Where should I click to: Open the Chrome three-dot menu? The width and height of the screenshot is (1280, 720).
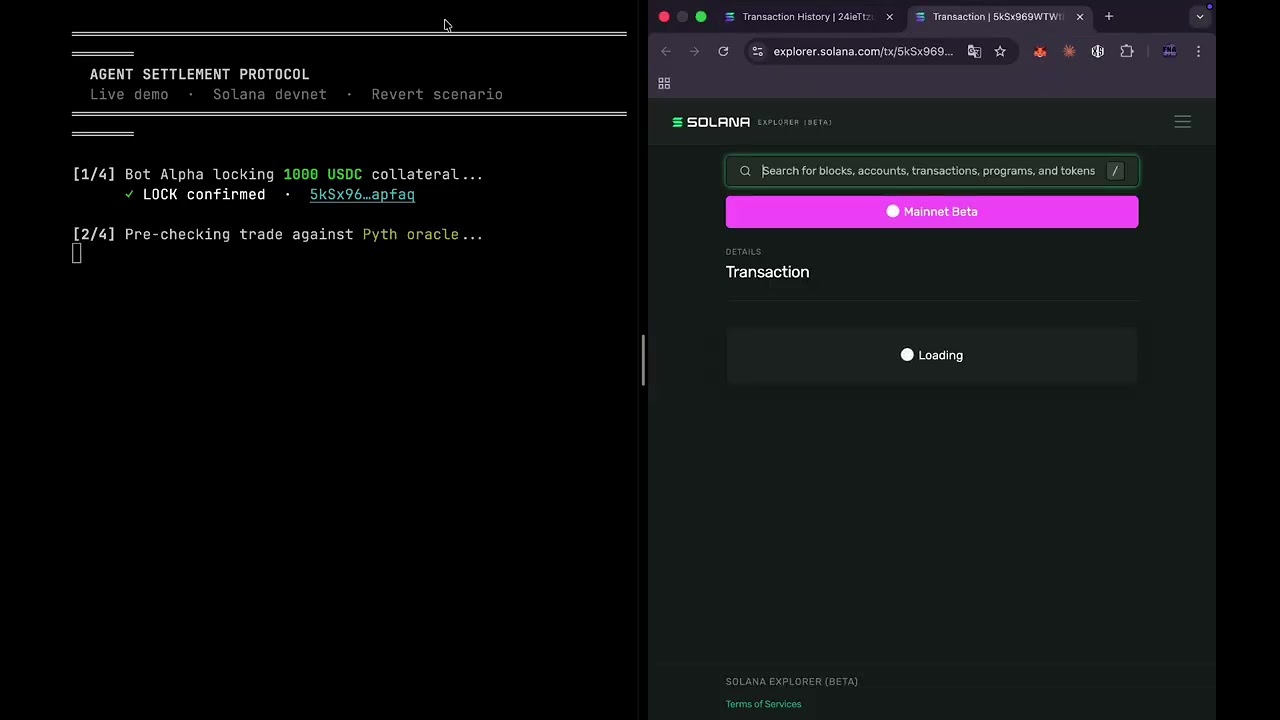(x=1198, y=51)
